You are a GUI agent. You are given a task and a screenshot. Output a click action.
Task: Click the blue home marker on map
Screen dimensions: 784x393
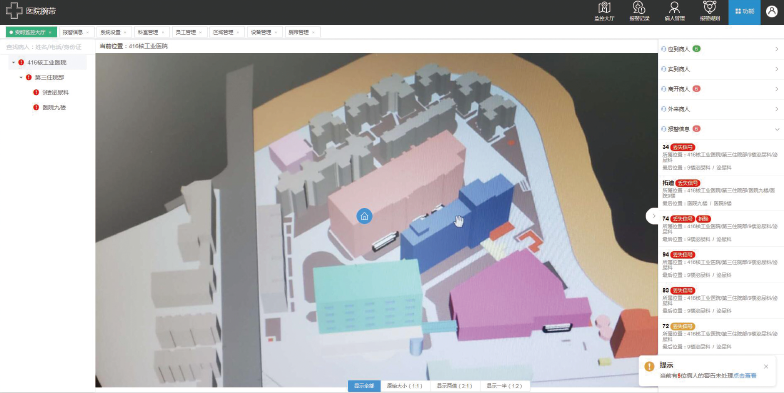point(364,216)
